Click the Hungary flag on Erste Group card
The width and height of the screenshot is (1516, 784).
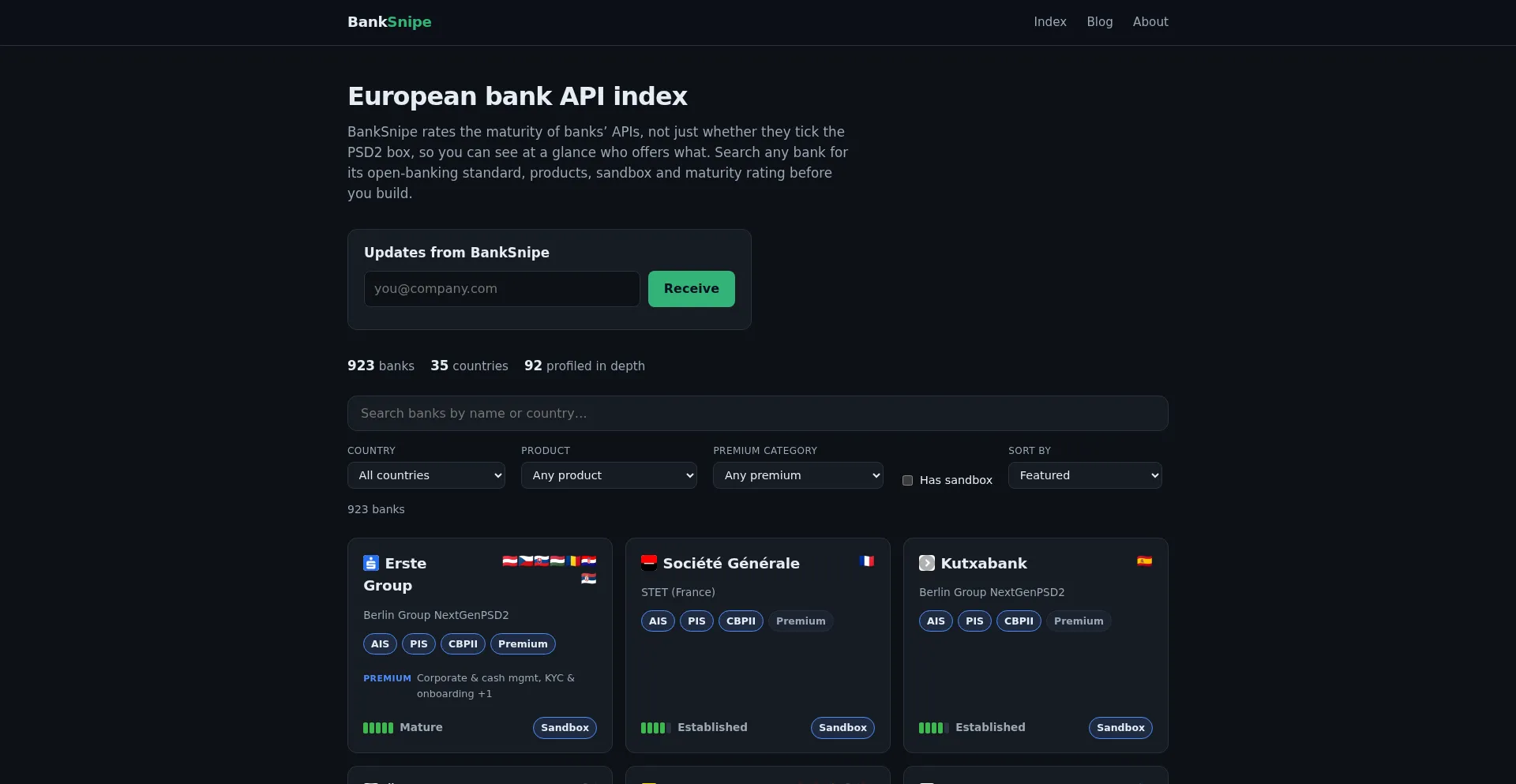[x=557, y=561]
